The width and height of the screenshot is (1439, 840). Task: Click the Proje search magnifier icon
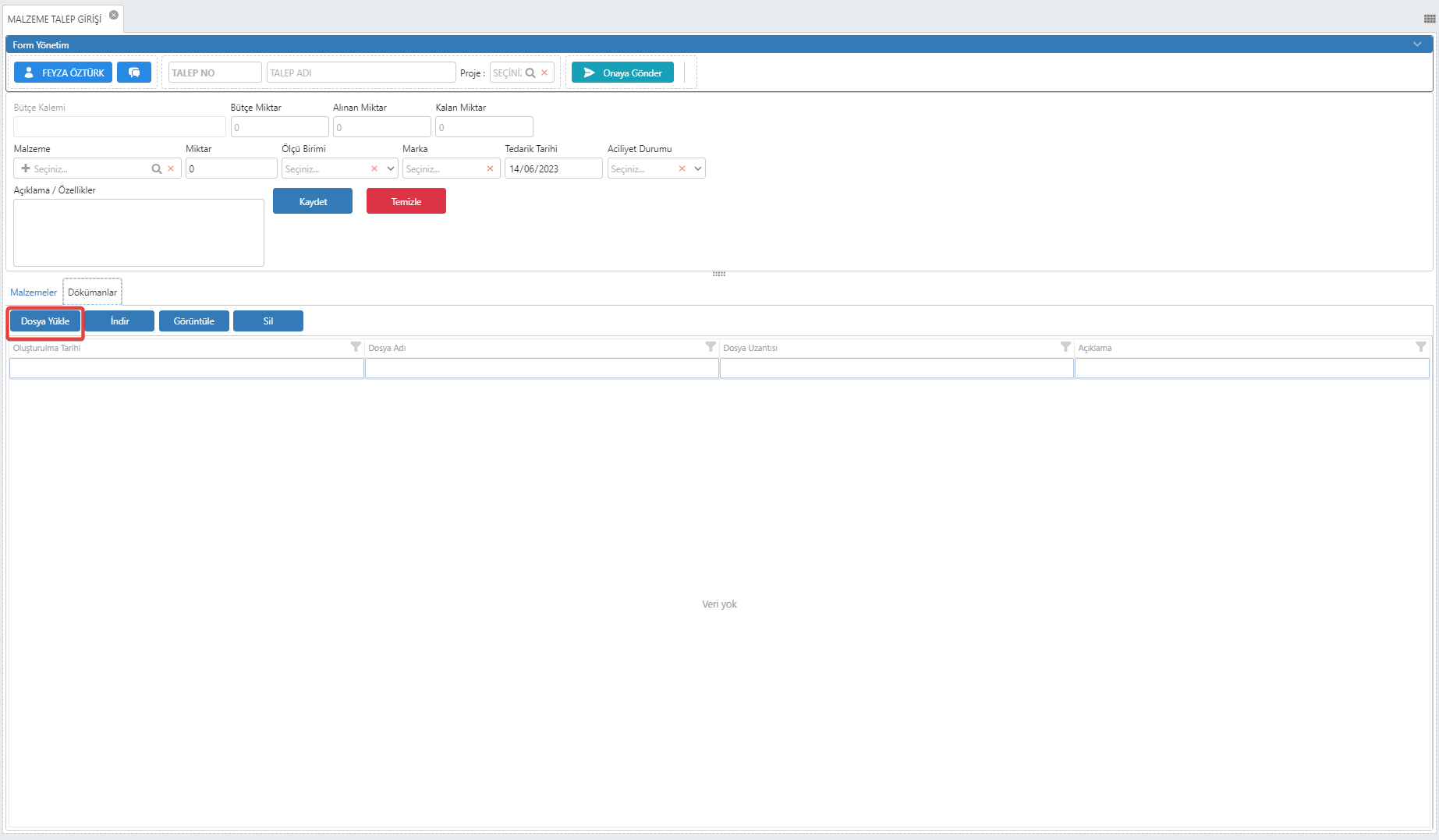(x=530, y=73)
